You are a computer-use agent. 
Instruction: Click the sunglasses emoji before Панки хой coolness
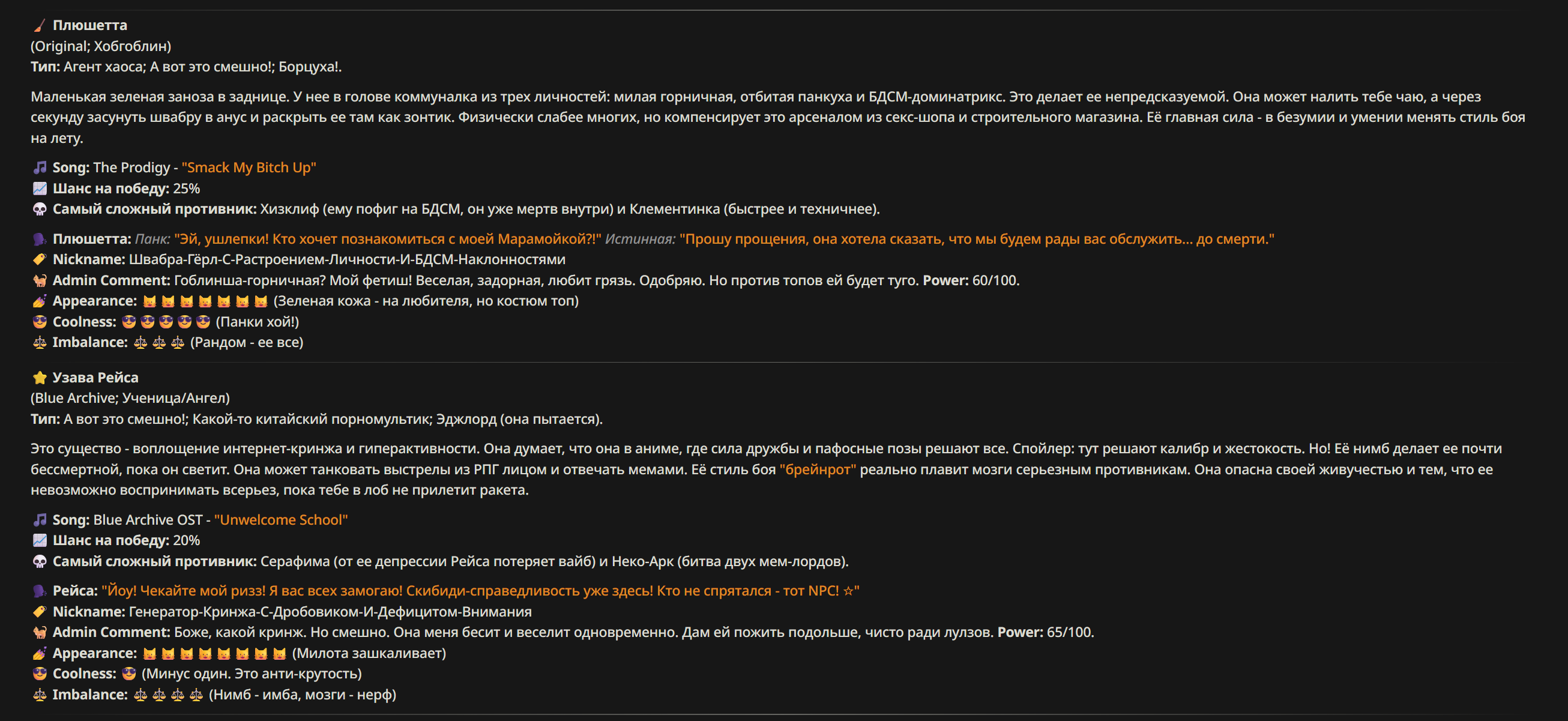pos(40,322)
